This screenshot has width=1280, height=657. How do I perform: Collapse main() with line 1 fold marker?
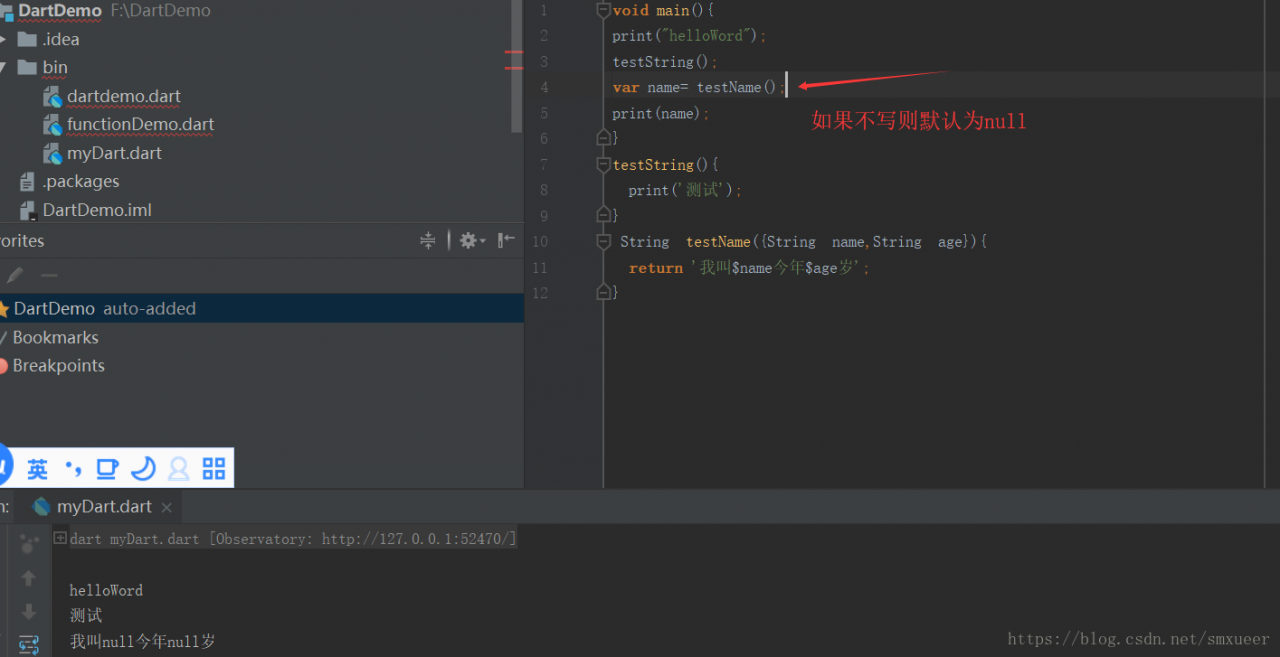point(603,11)
